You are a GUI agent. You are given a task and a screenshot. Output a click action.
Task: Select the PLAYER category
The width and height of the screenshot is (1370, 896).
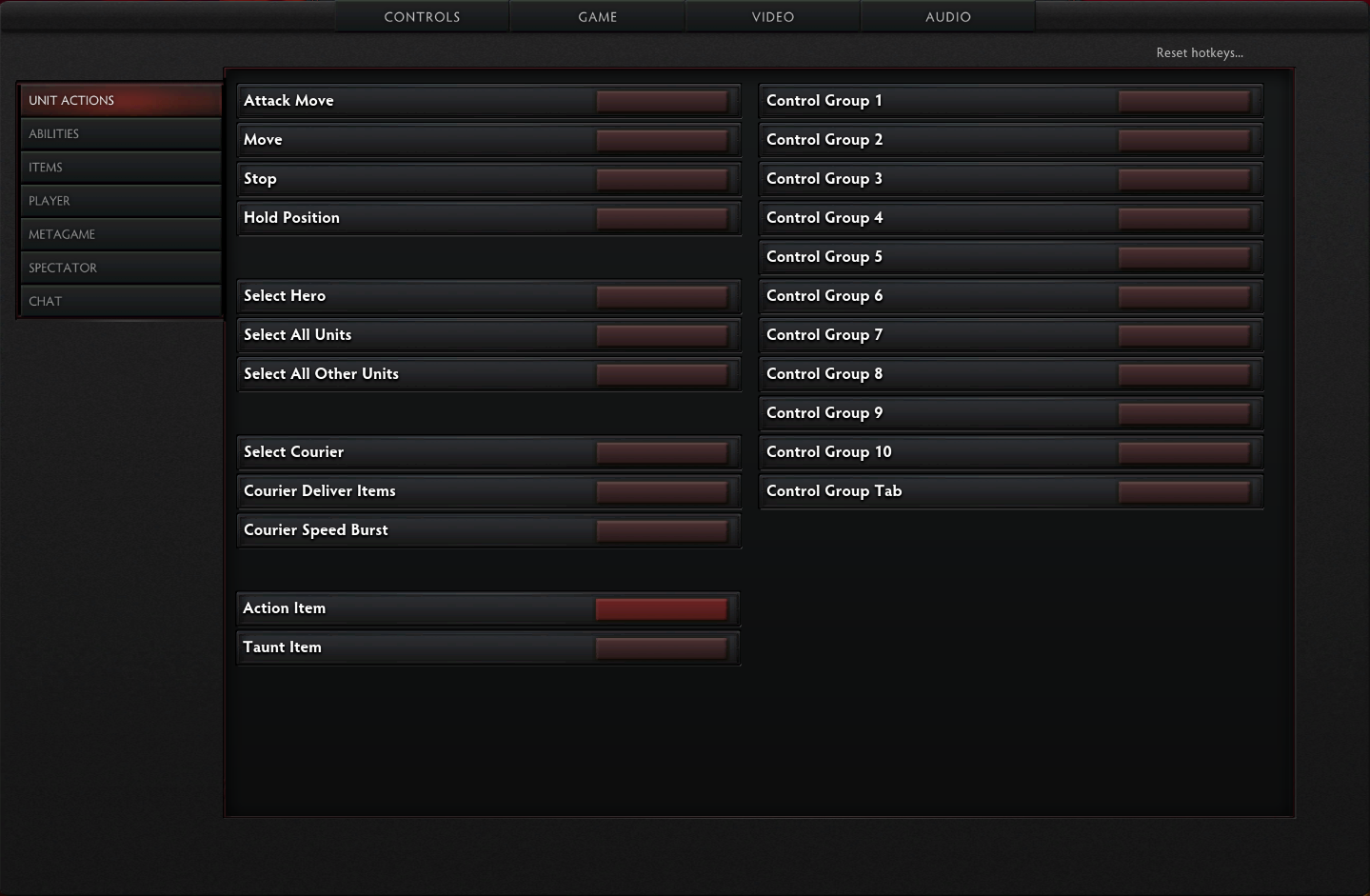[121, 200]
